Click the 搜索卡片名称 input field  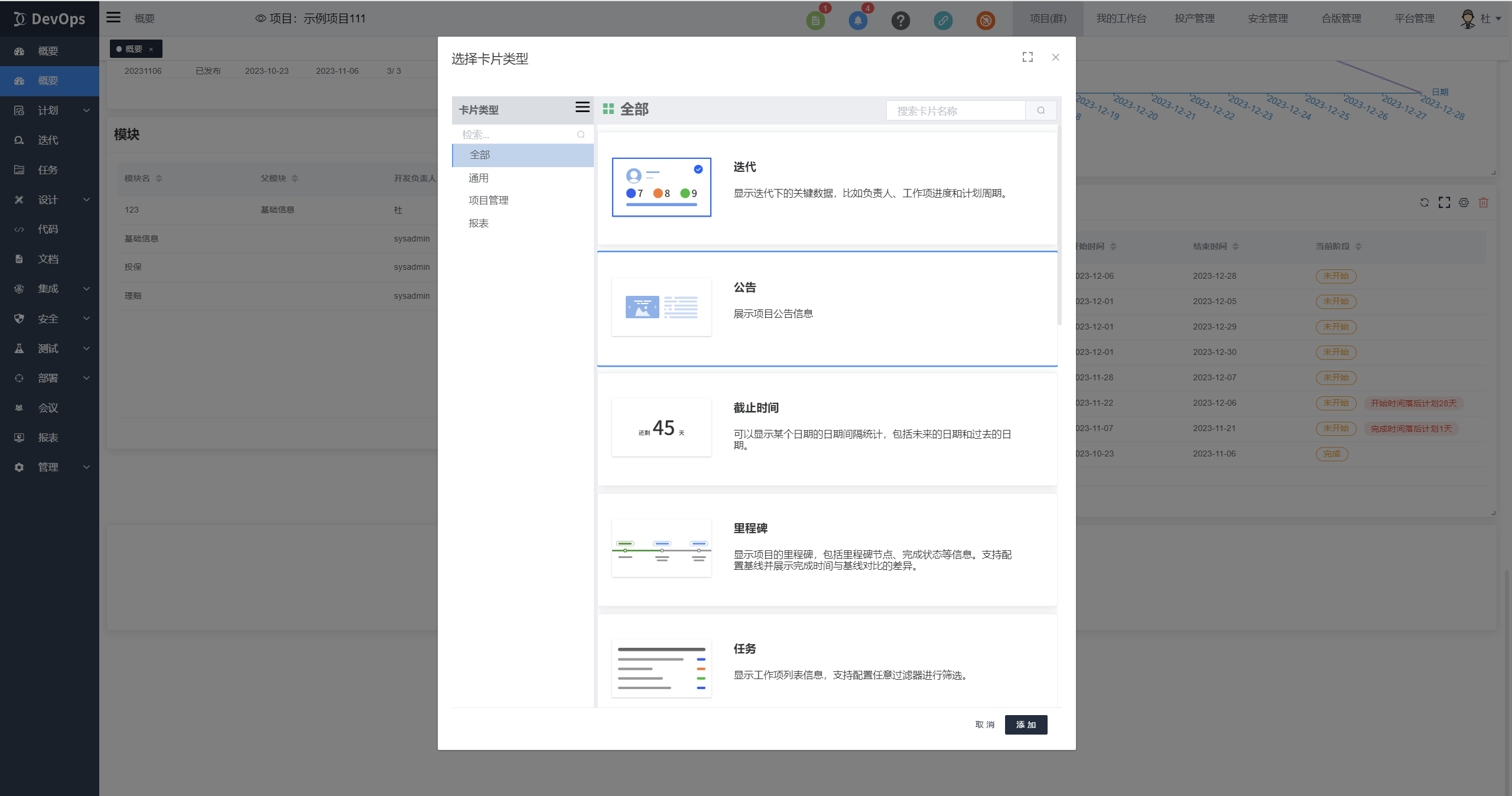click(x=955, y=110)
